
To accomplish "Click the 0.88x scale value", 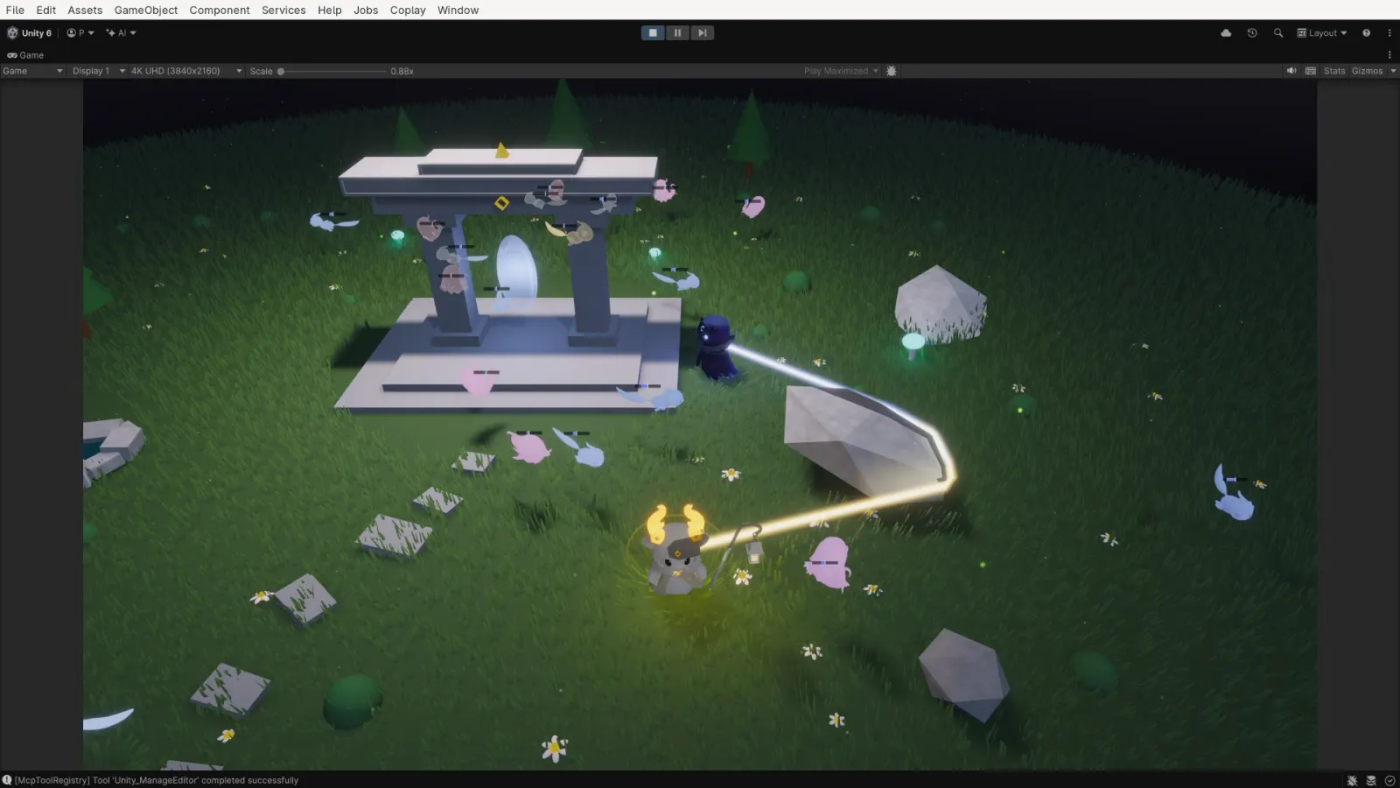I will (402, 71).
